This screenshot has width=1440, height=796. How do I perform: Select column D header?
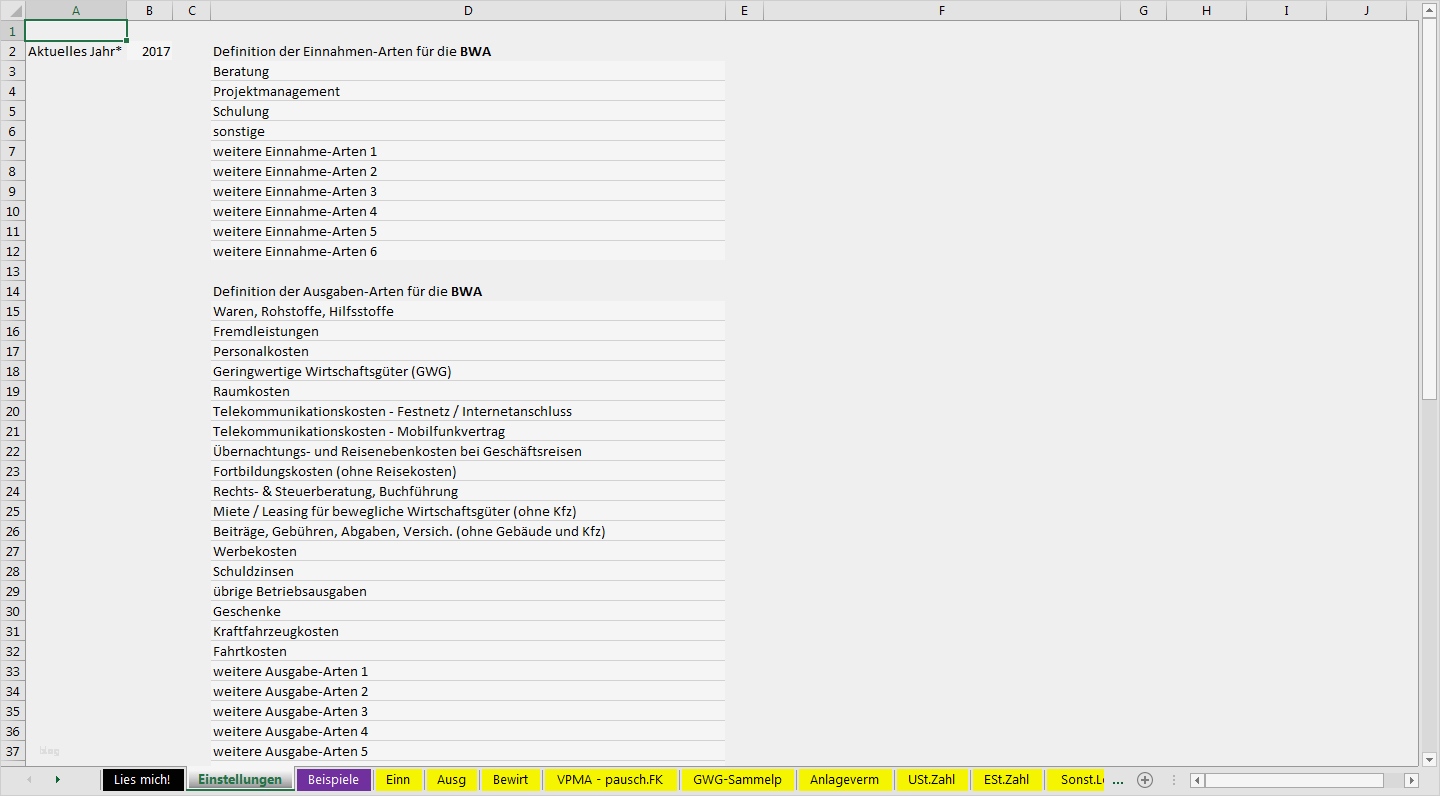468,10
